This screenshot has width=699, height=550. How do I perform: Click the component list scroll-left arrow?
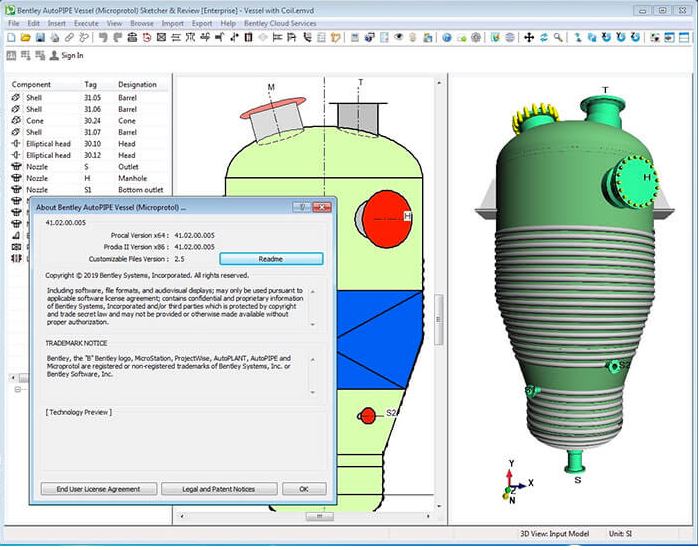click(x=13, y=378)
